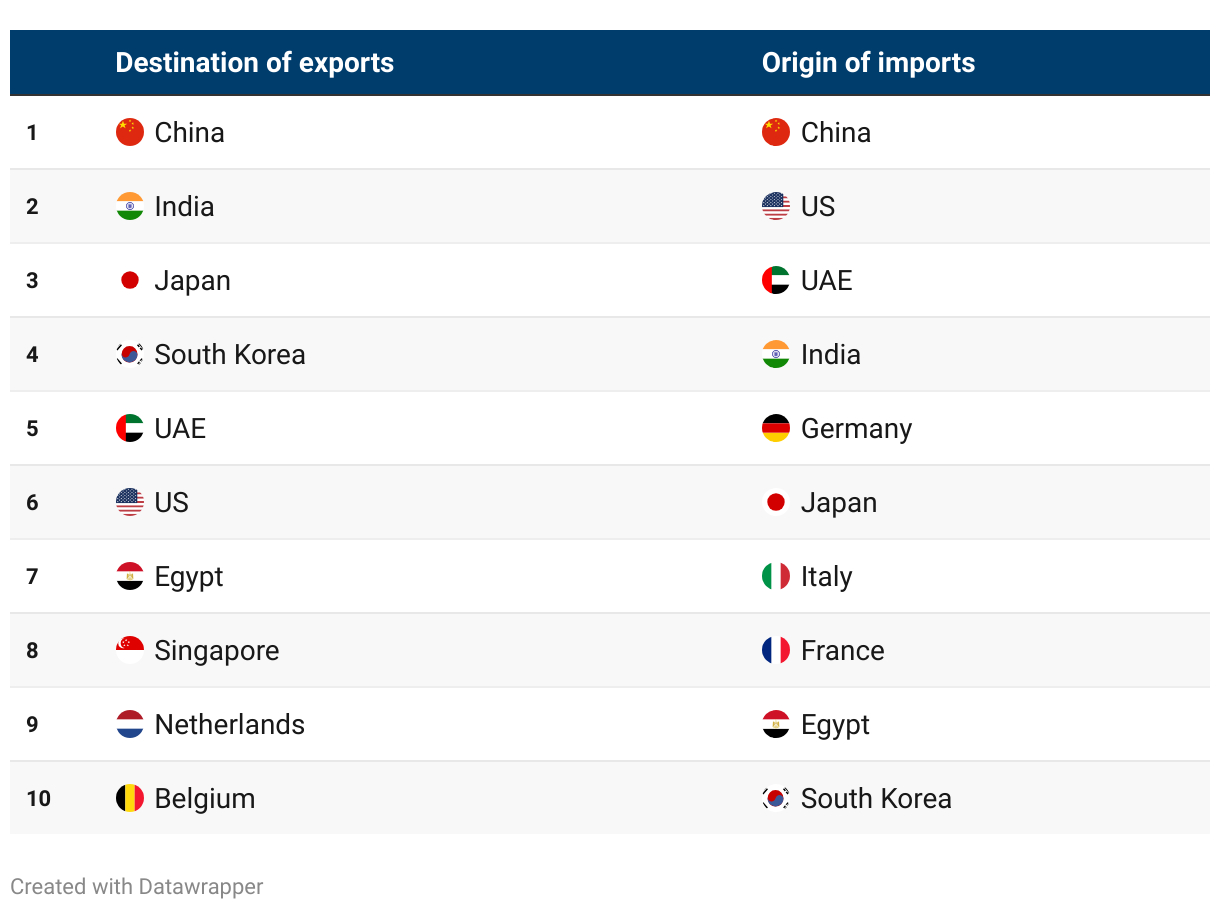Click the Singapore flag icon

(x=130, y=650)
